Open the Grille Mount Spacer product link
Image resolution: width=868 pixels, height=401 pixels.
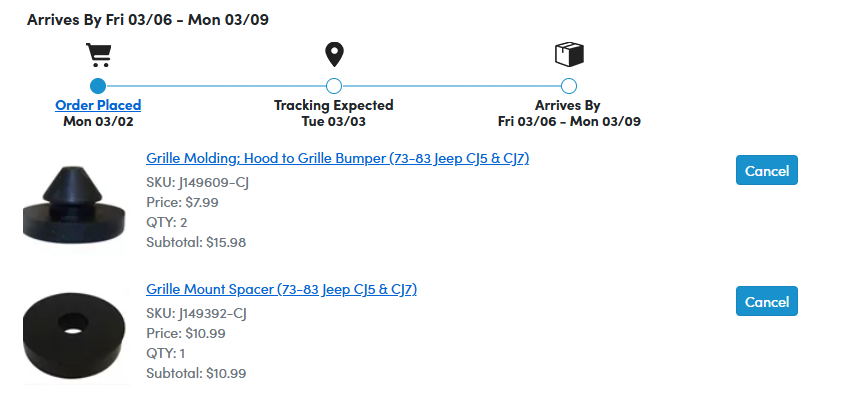click(x=281, y=289)
